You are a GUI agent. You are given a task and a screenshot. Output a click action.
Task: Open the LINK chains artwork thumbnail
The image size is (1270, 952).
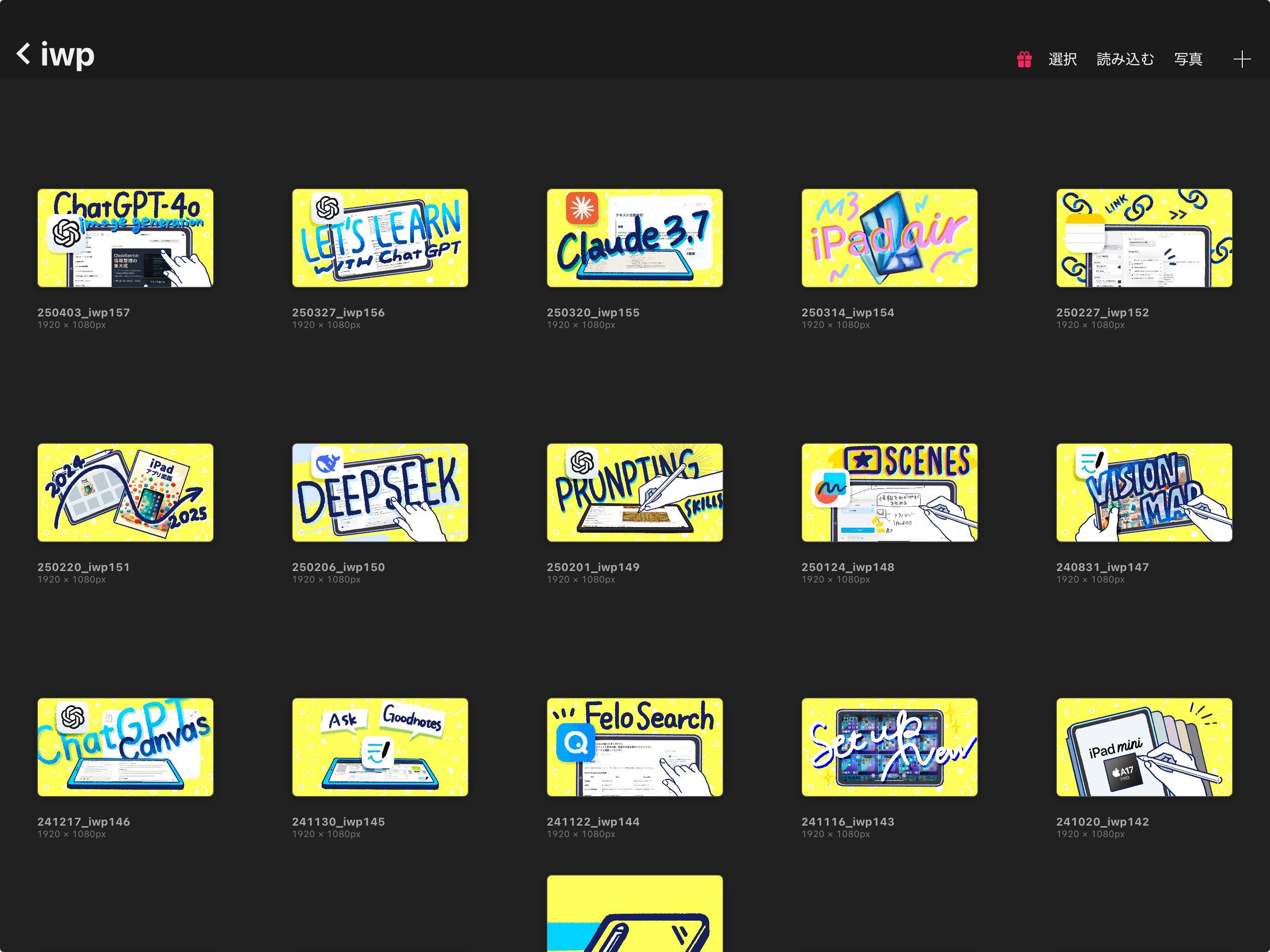[x=1144, y=238]
